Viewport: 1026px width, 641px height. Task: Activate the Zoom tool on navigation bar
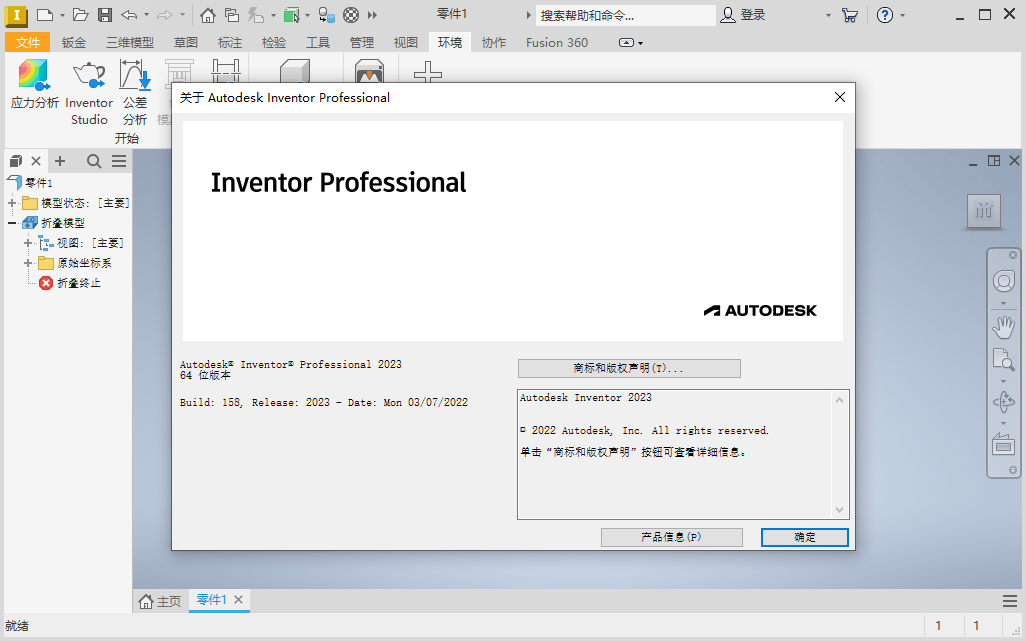click(x=1004, y=361)
